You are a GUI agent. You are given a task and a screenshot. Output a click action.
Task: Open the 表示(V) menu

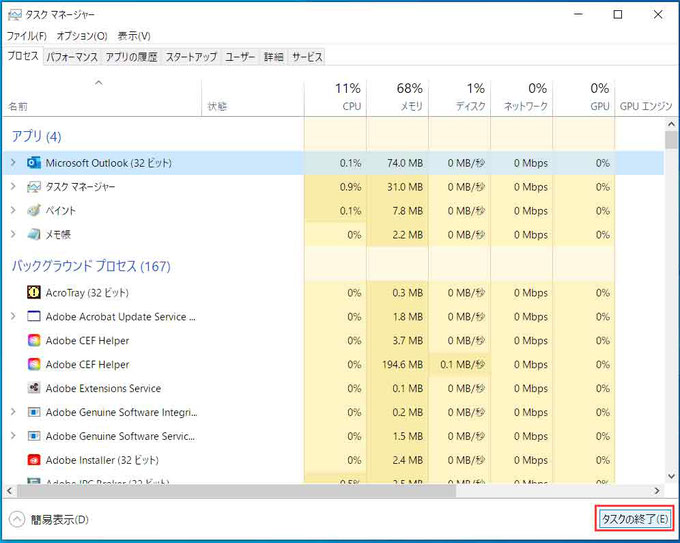(x=134, y=36)
